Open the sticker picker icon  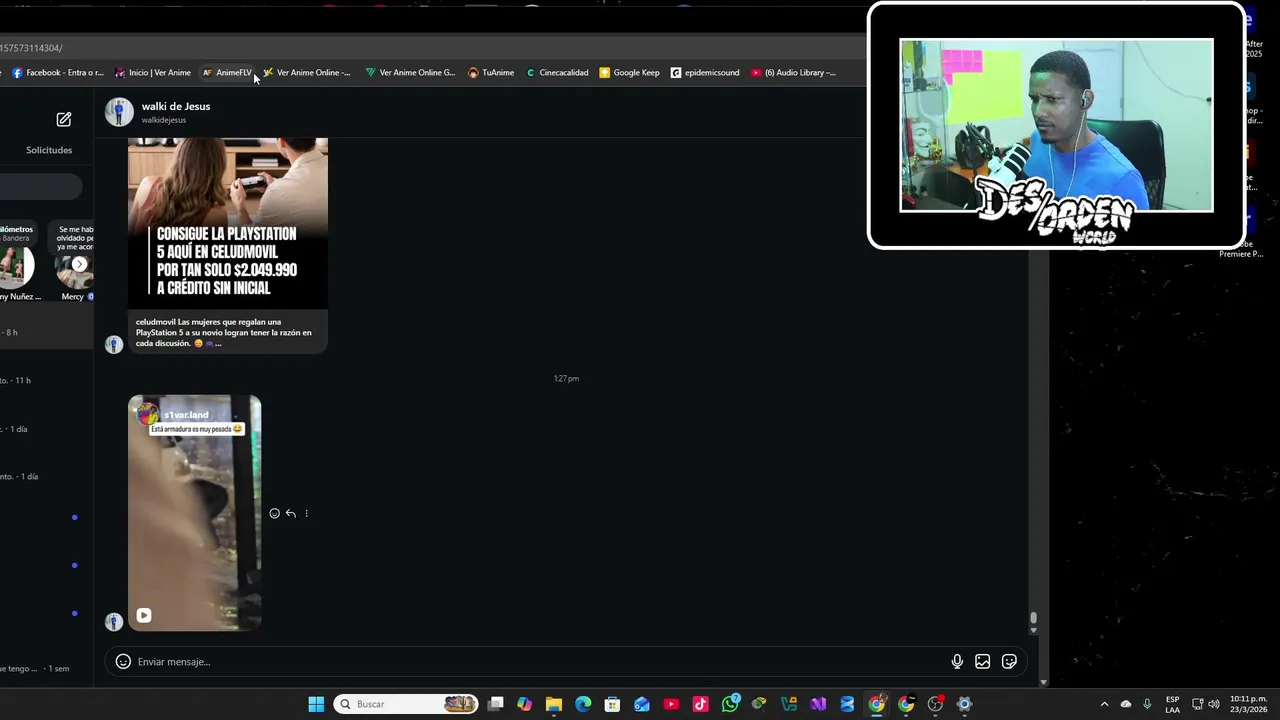1009,661
